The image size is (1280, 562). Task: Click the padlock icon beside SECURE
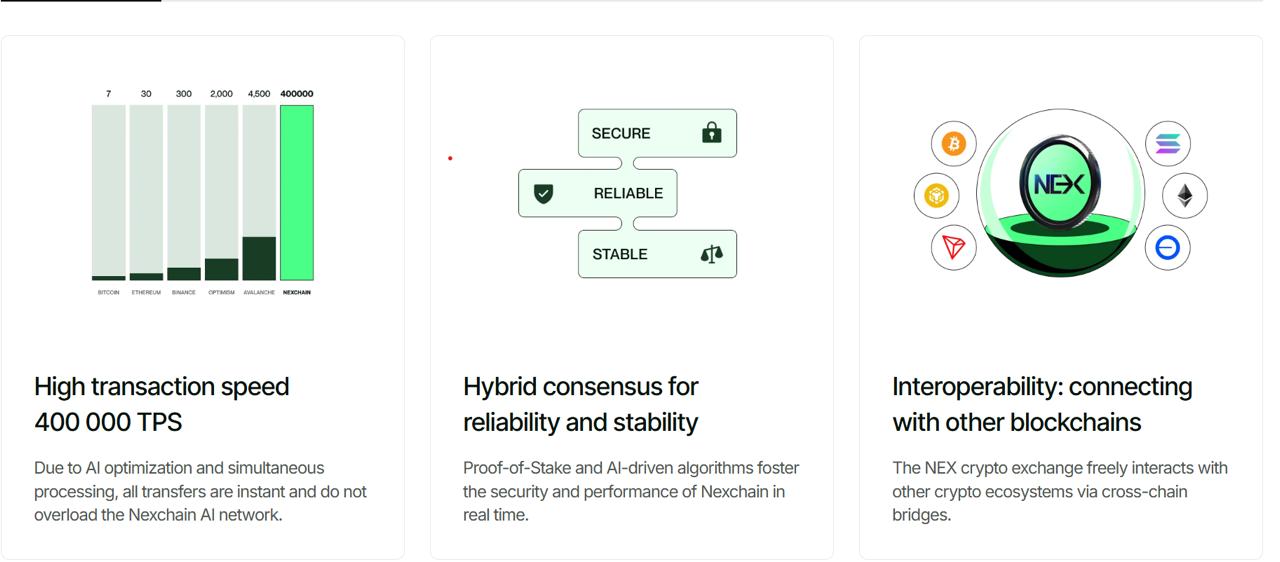coord(711,133)
